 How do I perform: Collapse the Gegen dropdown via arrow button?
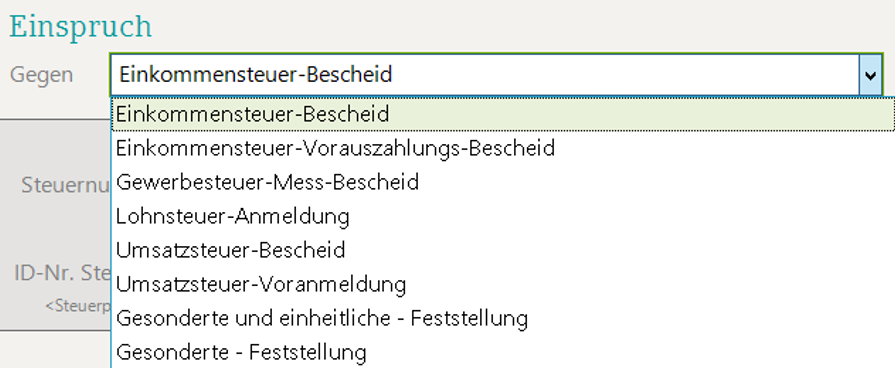[870, 75]
